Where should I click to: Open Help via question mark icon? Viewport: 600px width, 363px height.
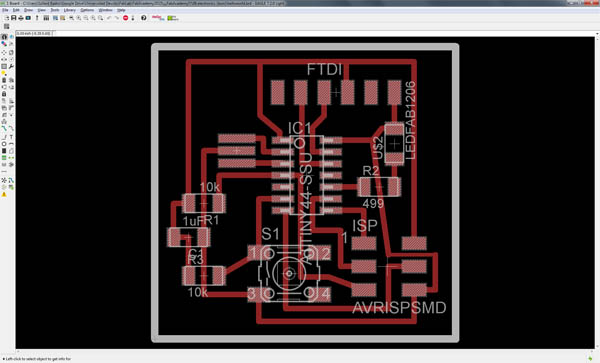pos(144,18)
